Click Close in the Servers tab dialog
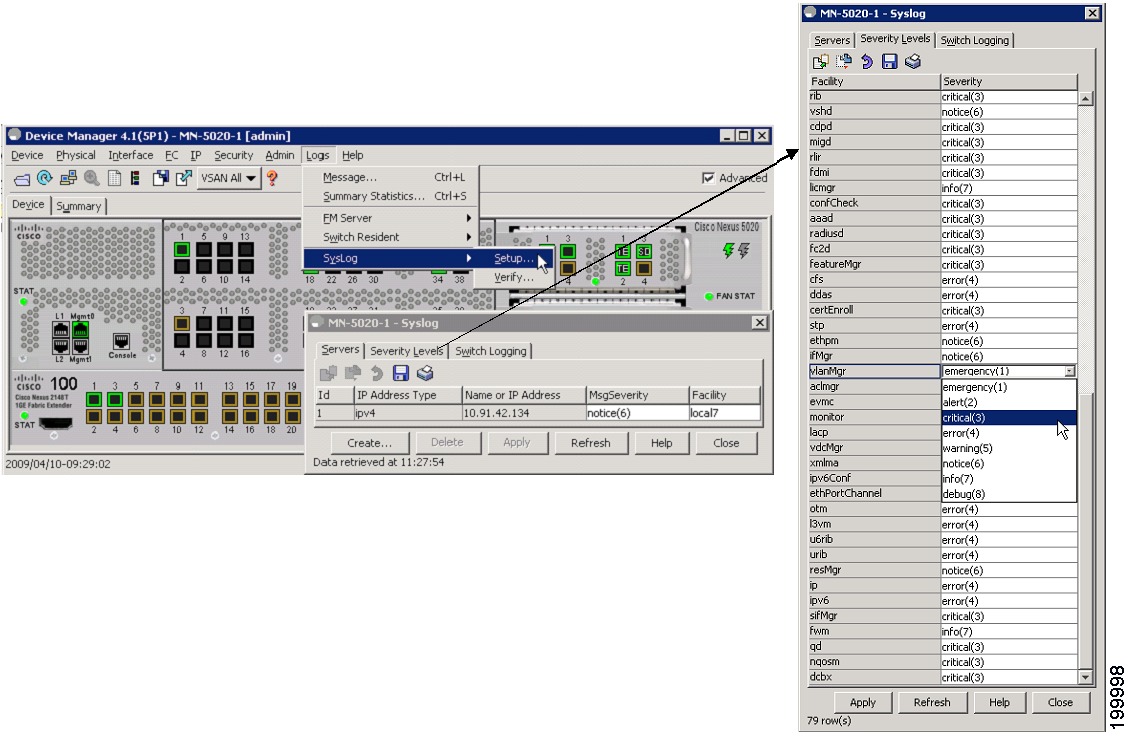Image resolution: width=1128 pixels, height=737 pixels. (x=726, y=443)
